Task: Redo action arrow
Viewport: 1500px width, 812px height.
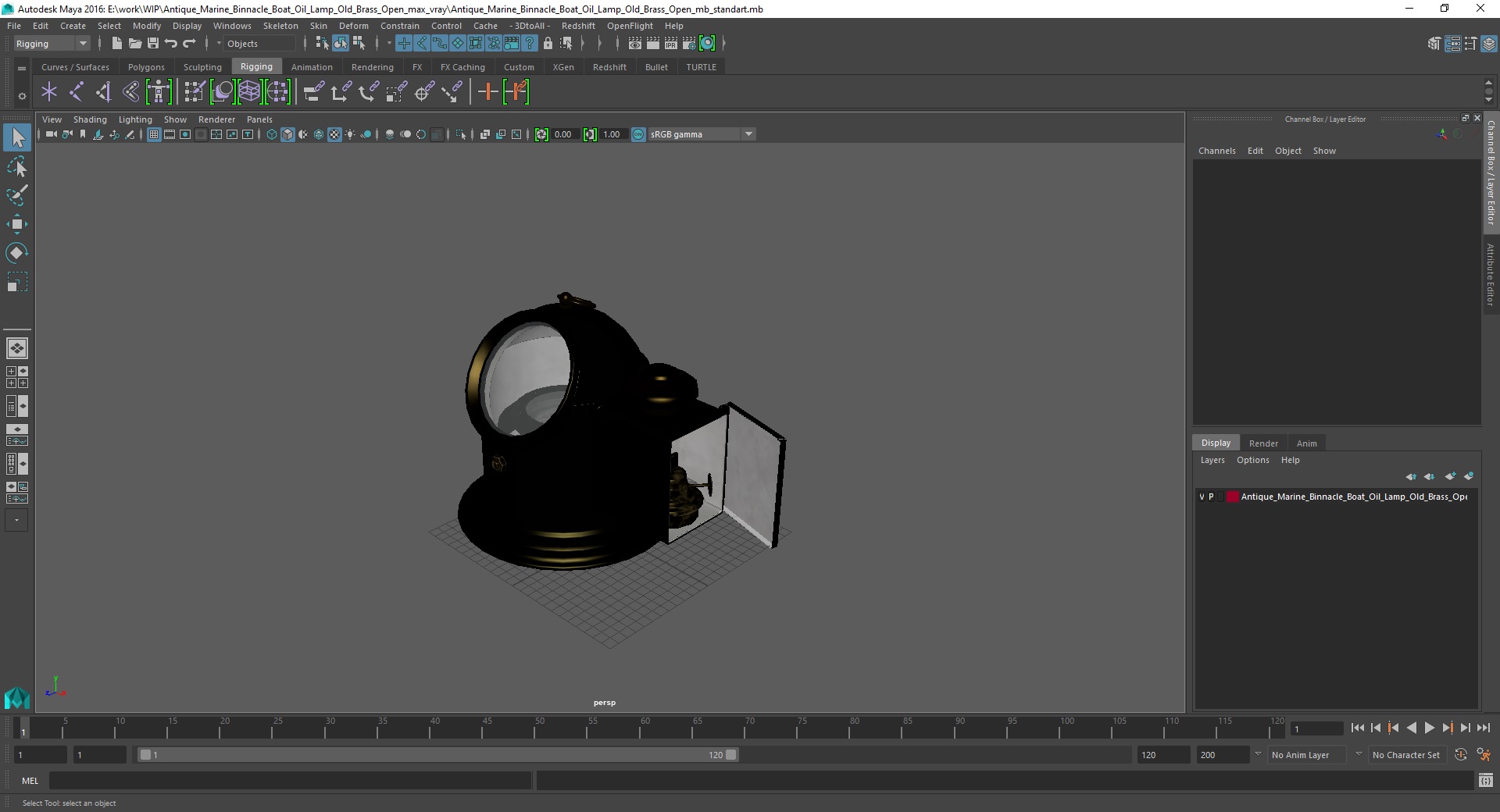Action: coord(189,44)
